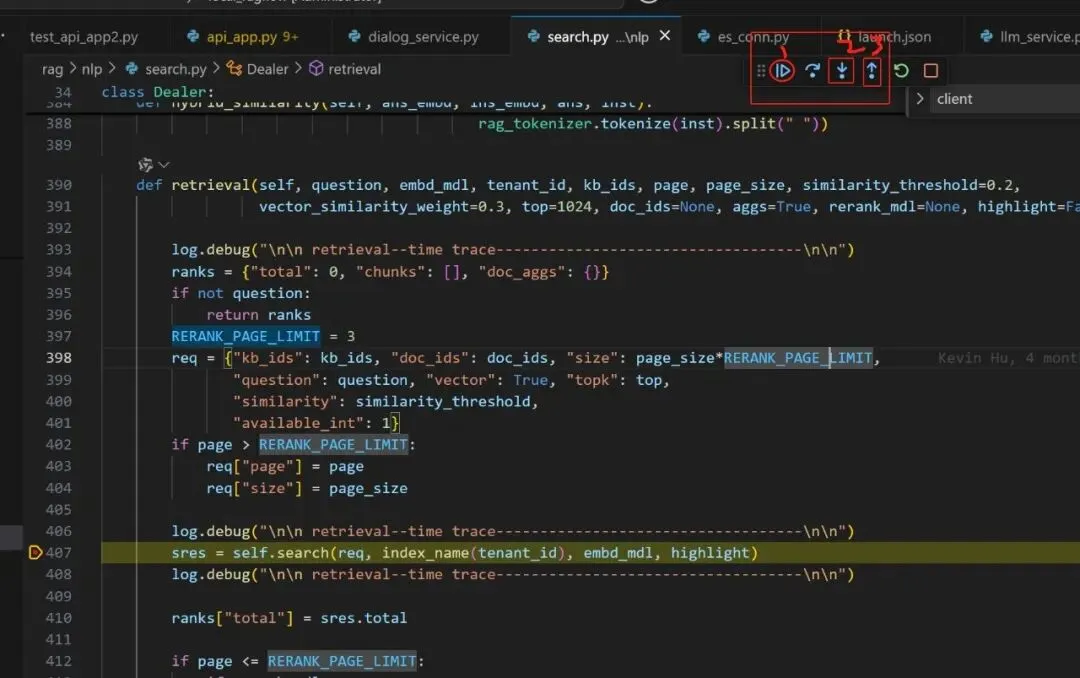The width and height of the screenshot is (1080, 678).
Task: Switch to the test_api_app2.py tab
Action: 84,37
